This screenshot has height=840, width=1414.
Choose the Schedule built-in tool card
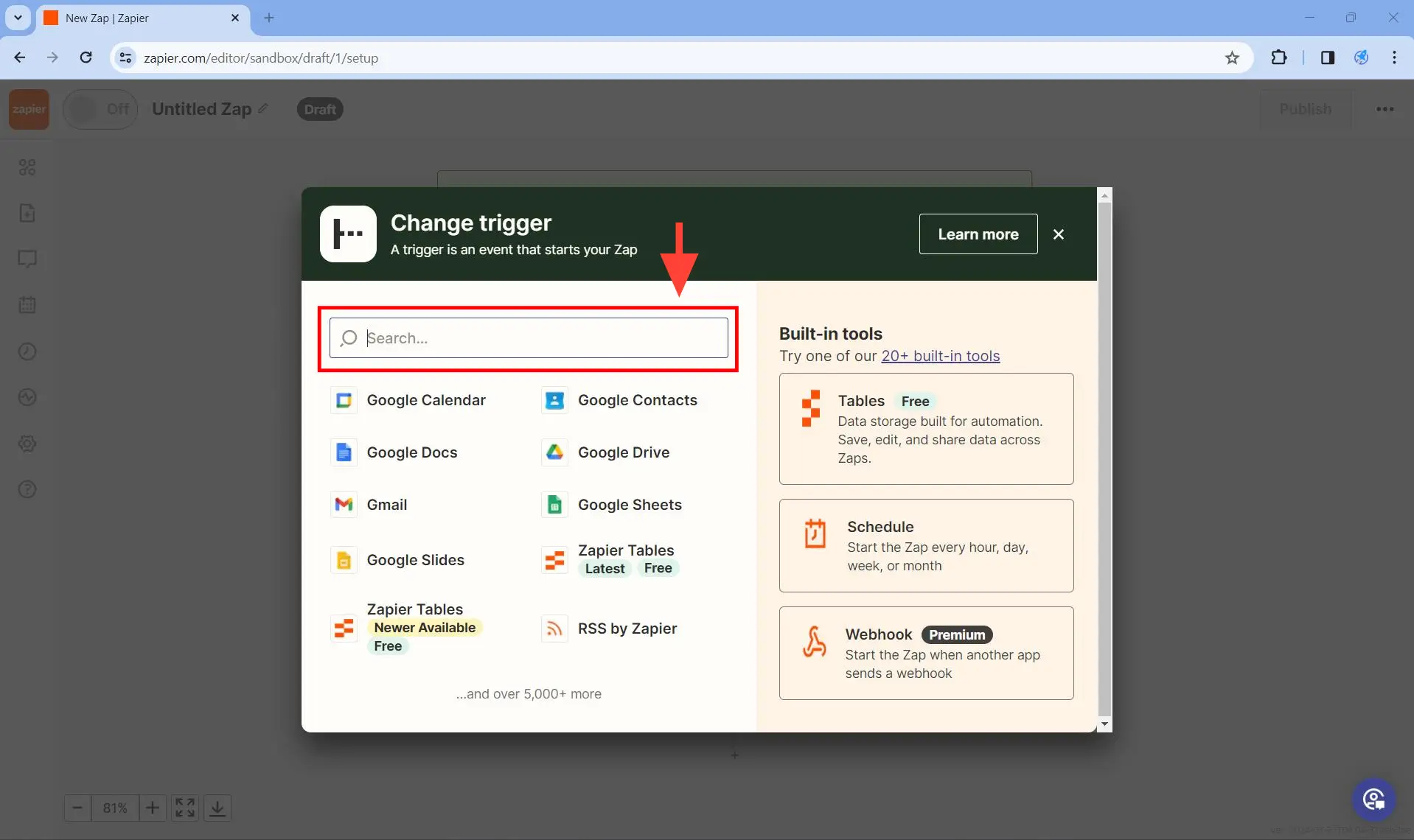pos(926,545)
